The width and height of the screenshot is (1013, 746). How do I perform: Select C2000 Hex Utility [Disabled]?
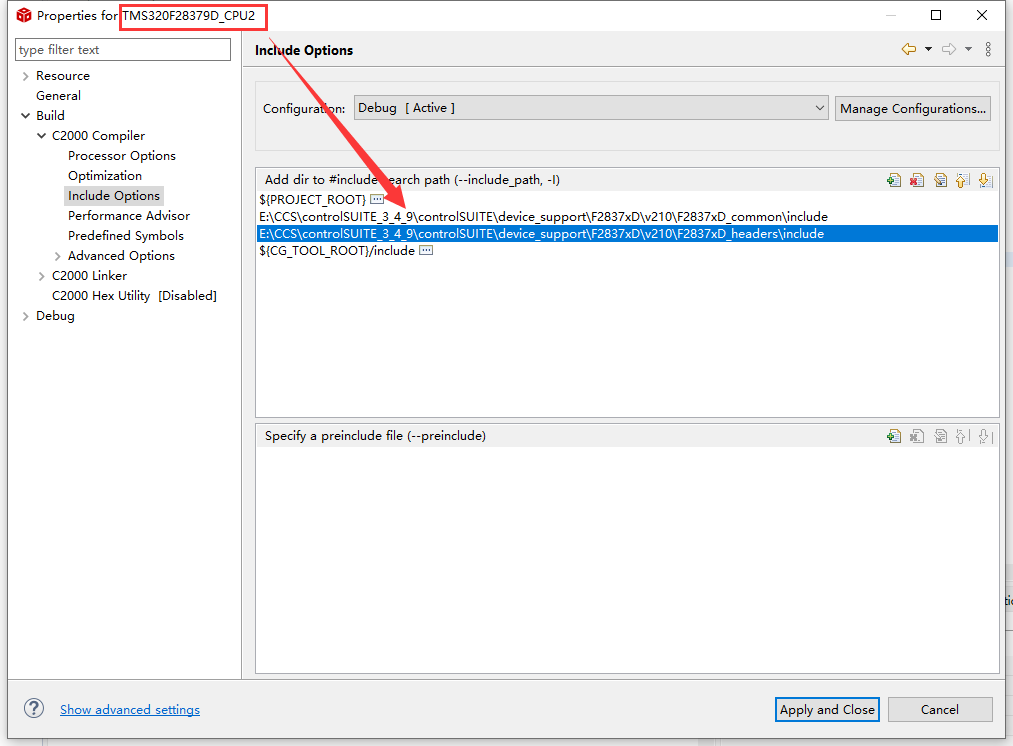tap(134, 296)
